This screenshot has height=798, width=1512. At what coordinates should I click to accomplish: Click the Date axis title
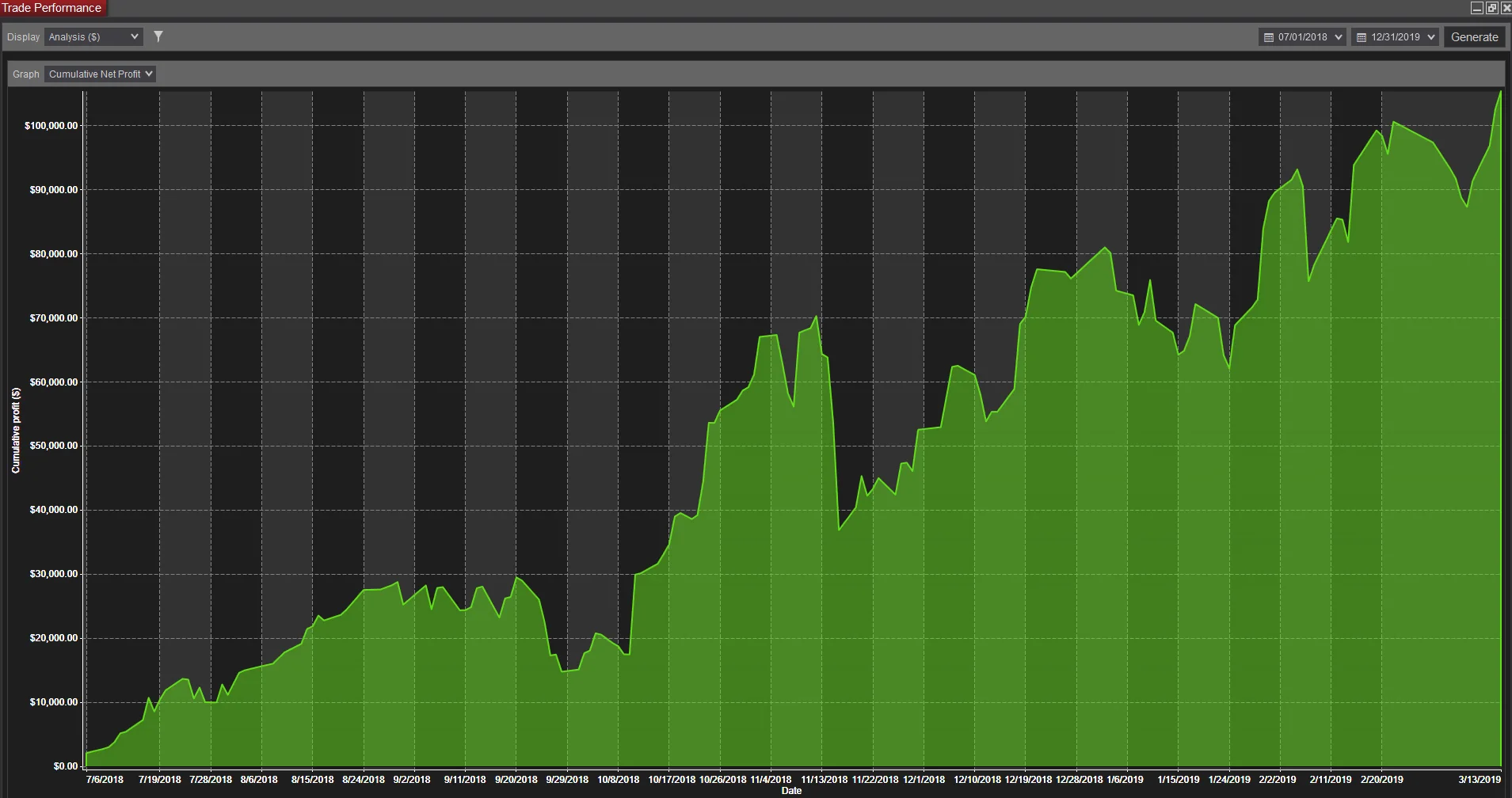point(791,791)
